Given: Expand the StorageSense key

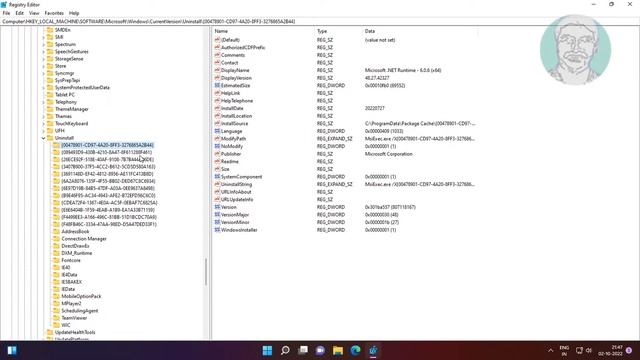Looking at the screenshot, I should tap(43, 59).
